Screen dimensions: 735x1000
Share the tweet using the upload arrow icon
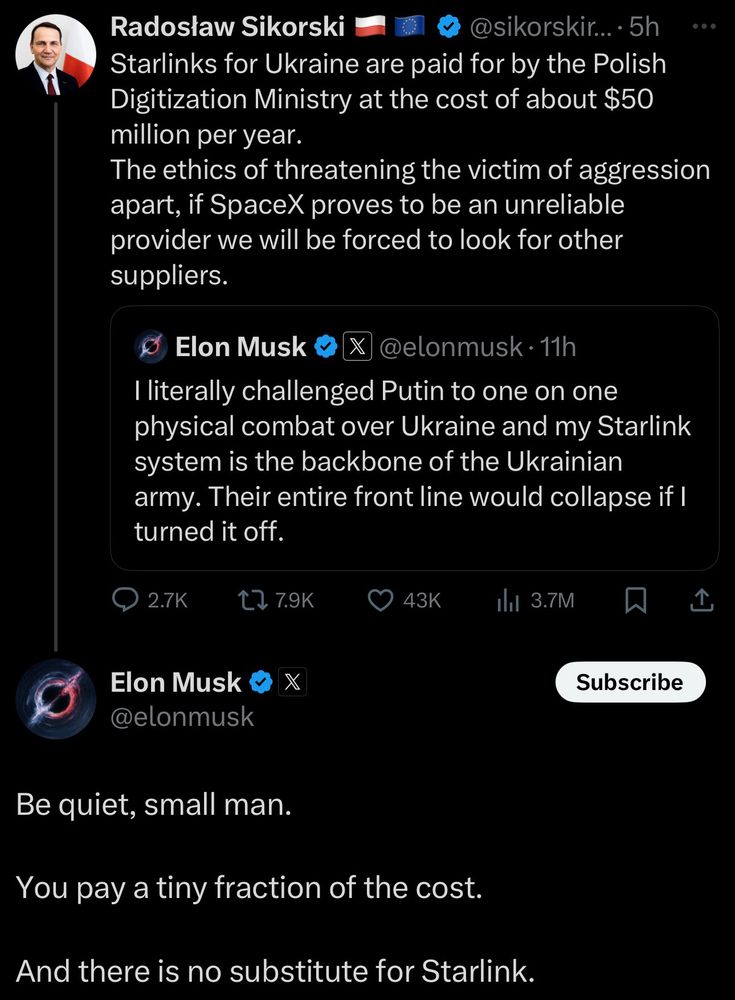[701, 600]
